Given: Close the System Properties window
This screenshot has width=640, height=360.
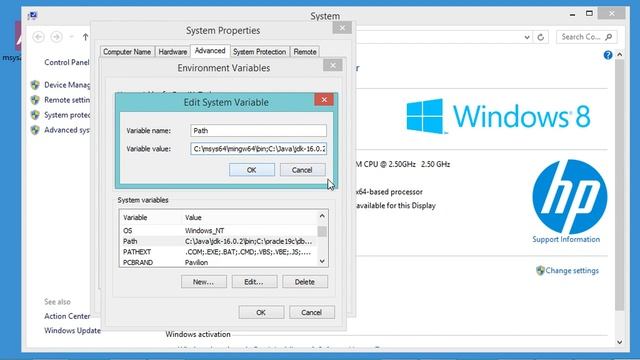Looking at the screenshot, I should pos(342,28).
